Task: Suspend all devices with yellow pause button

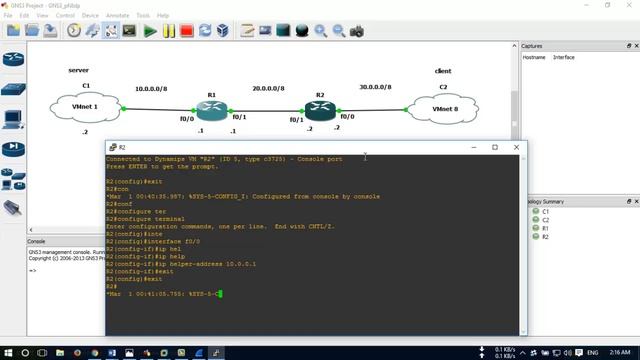Action: click(x=169, y=31)
